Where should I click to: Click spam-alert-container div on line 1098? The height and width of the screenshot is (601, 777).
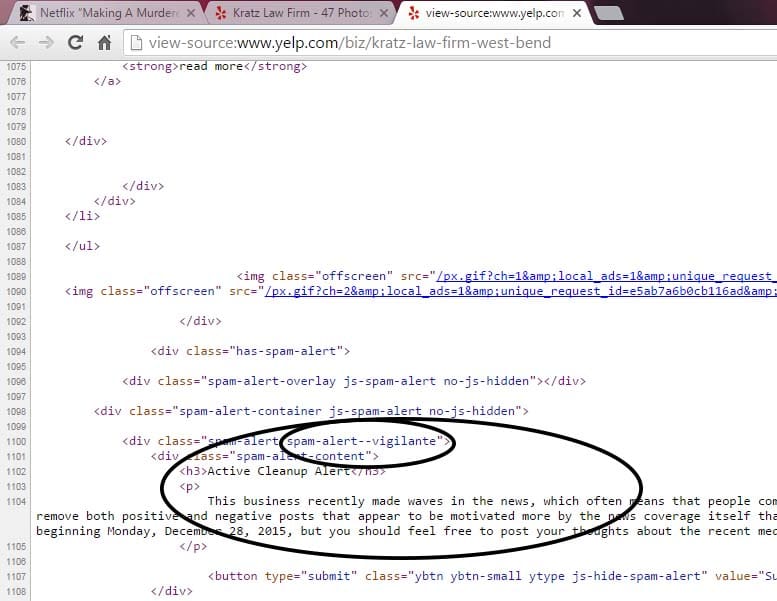click(311, 411)
